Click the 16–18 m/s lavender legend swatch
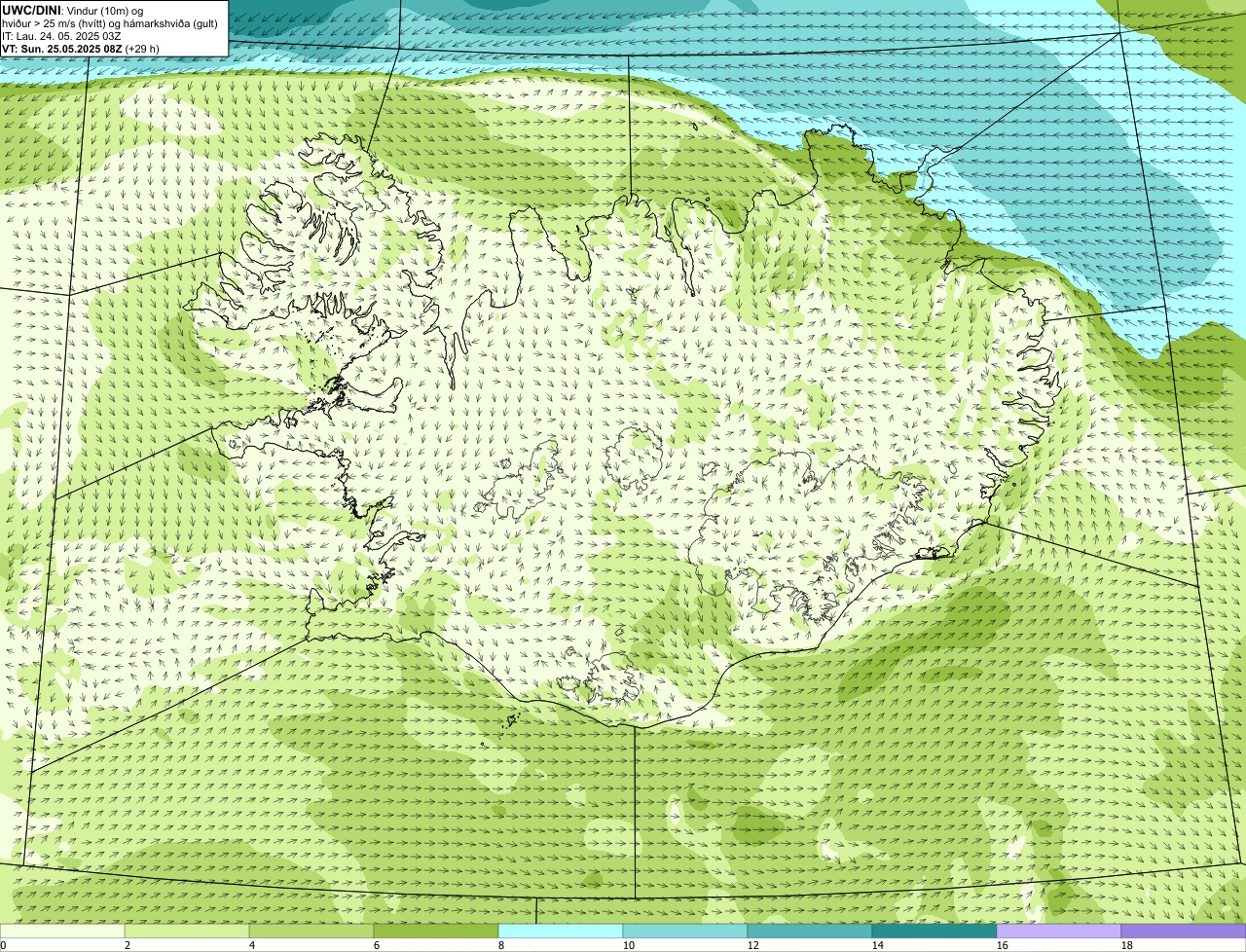This screenshot has width=1246, height=952. (1059, 931)
